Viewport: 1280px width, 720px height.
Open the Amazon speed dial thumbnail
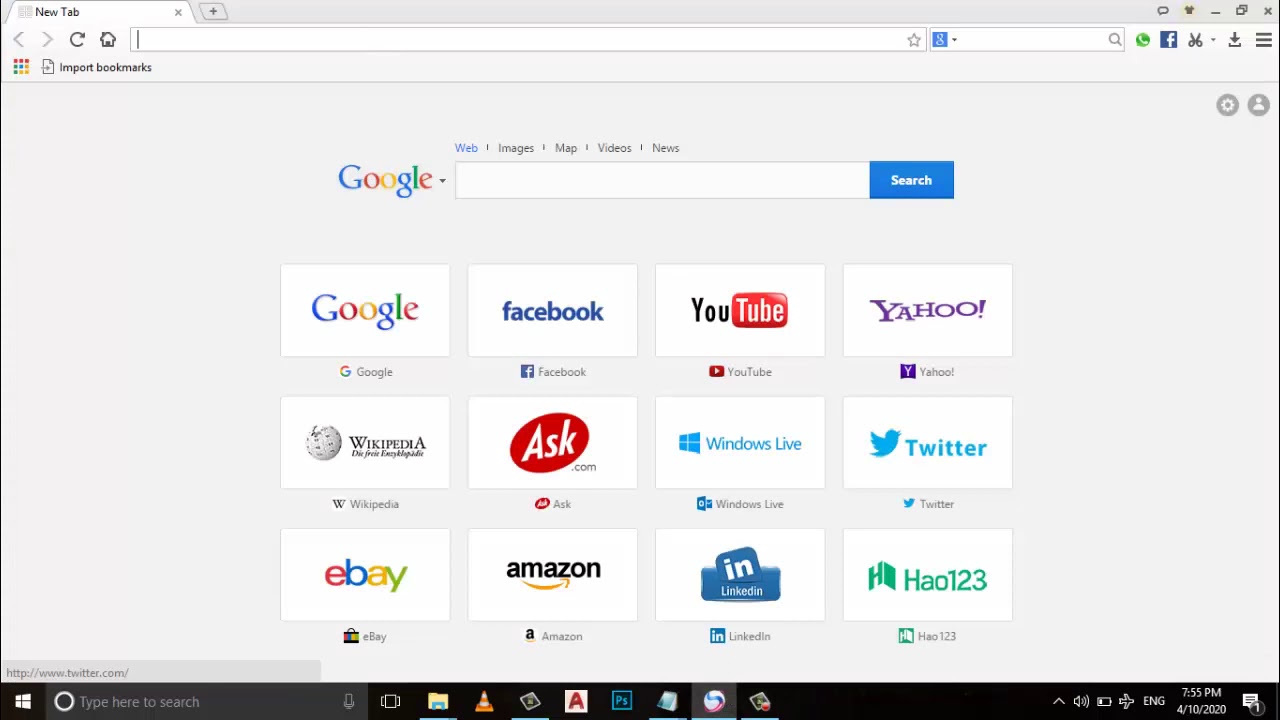(x=553, y=575)
